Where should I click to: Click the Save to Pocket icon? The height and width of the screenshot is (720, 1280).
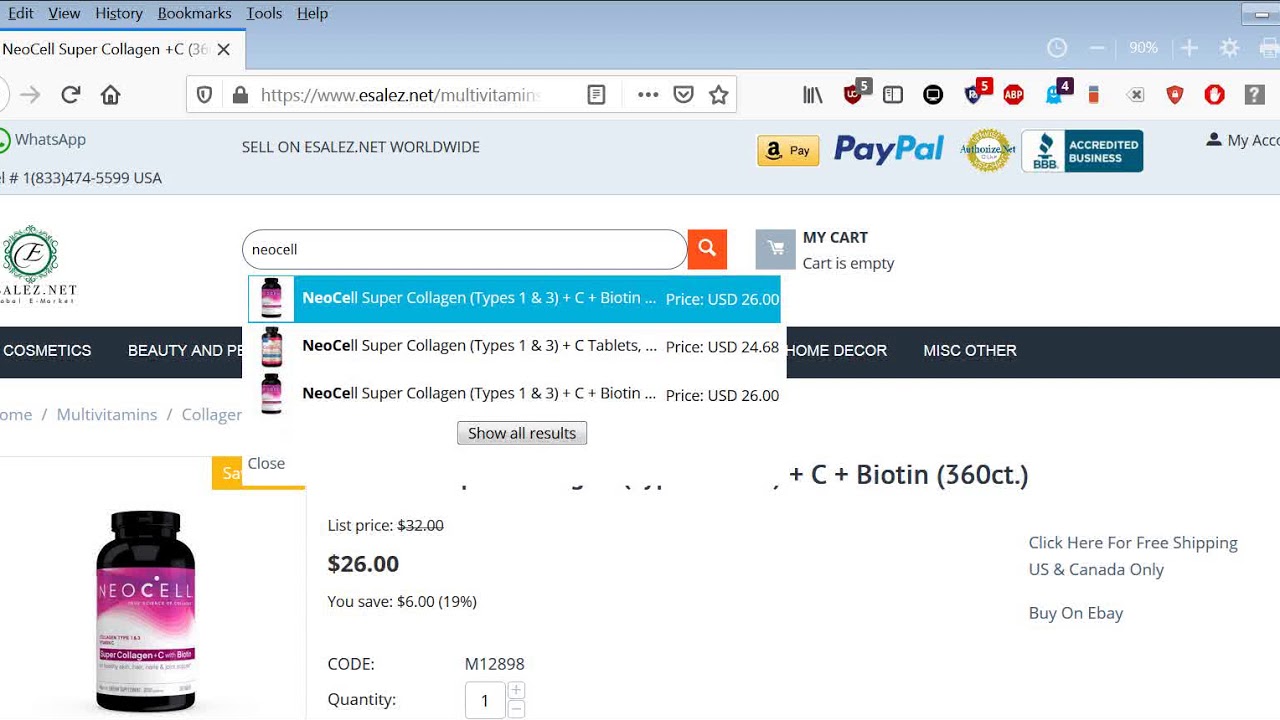tap(683, 95)
